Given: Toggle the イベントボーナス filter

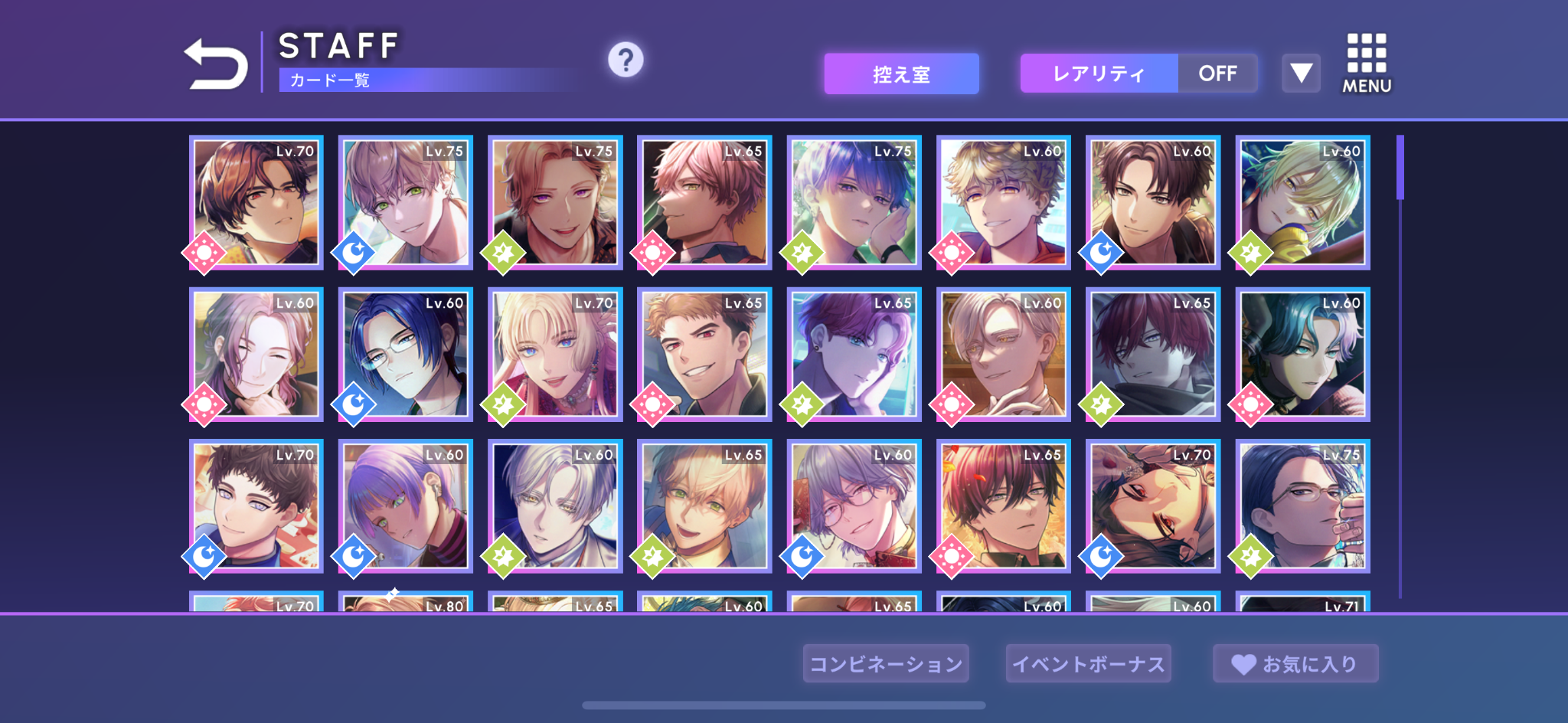Looking at the screenshot, I should point(1088,663).
